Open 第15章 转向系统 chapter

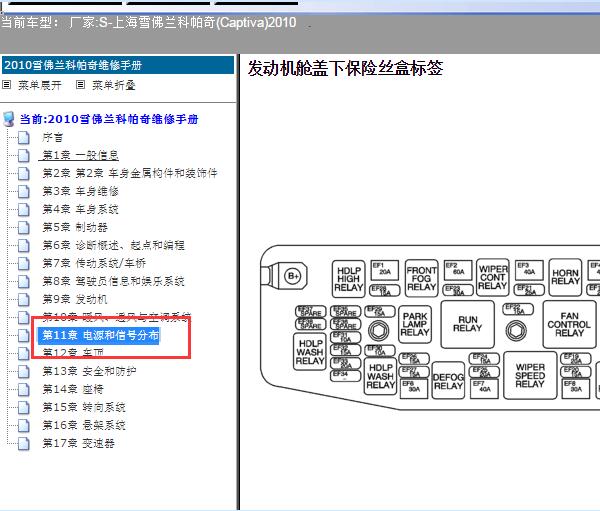point(84,407)
